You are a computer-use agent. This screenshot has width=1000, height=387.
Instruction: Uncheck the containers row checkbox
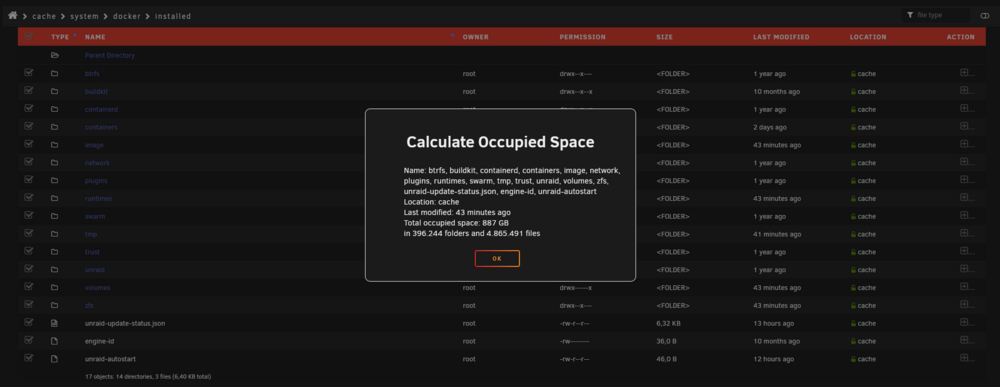coord(29,126)
